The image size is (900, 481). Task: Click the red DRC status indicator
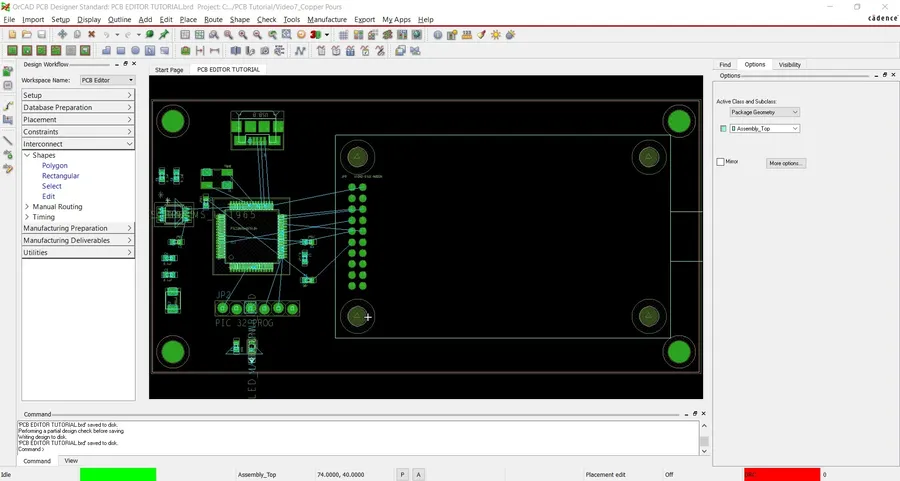782,475
